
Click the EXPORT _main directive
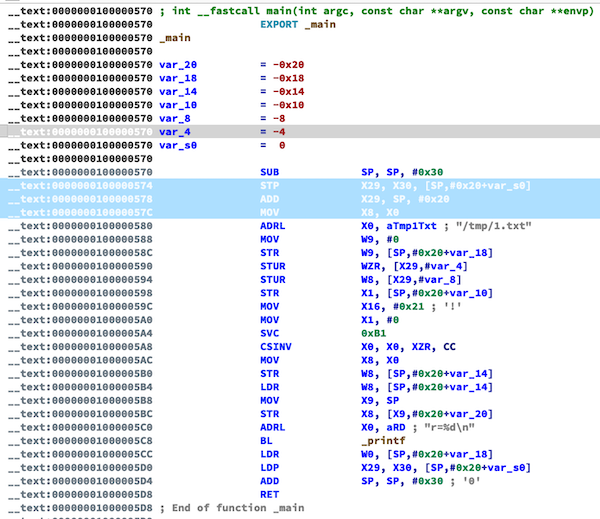[x=298, y=24]
